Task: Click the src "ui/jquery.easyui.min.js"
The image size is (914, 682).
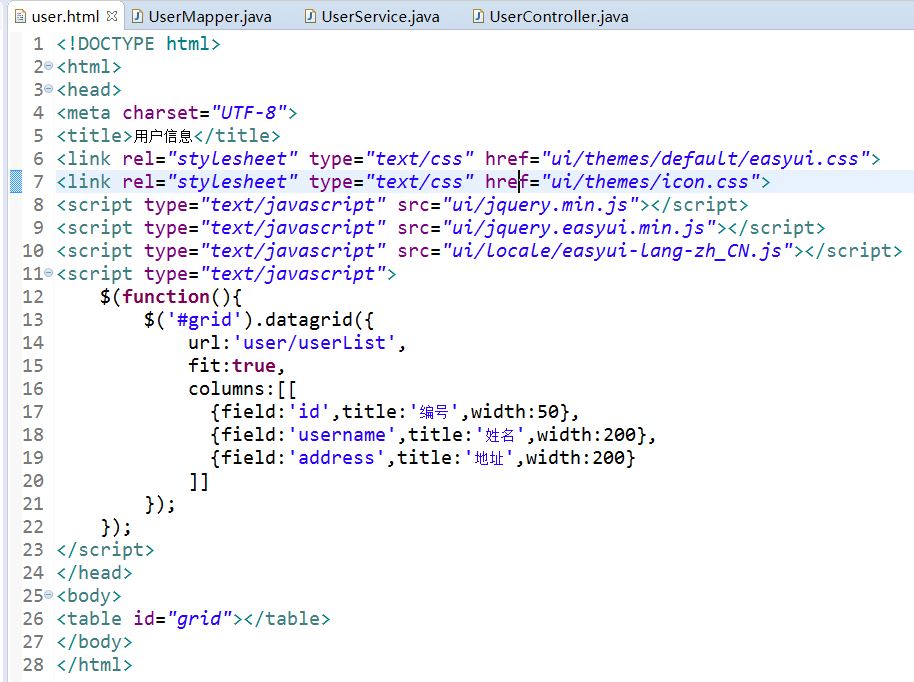Action: click(579, 228)
